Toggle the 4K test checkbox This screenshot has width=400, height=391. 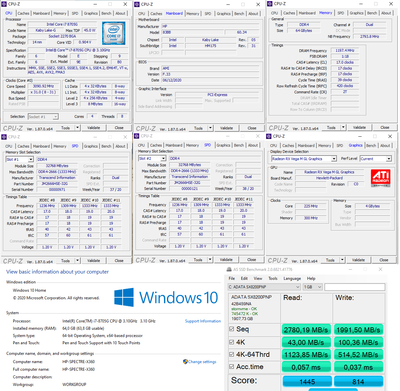pos(232,342)
